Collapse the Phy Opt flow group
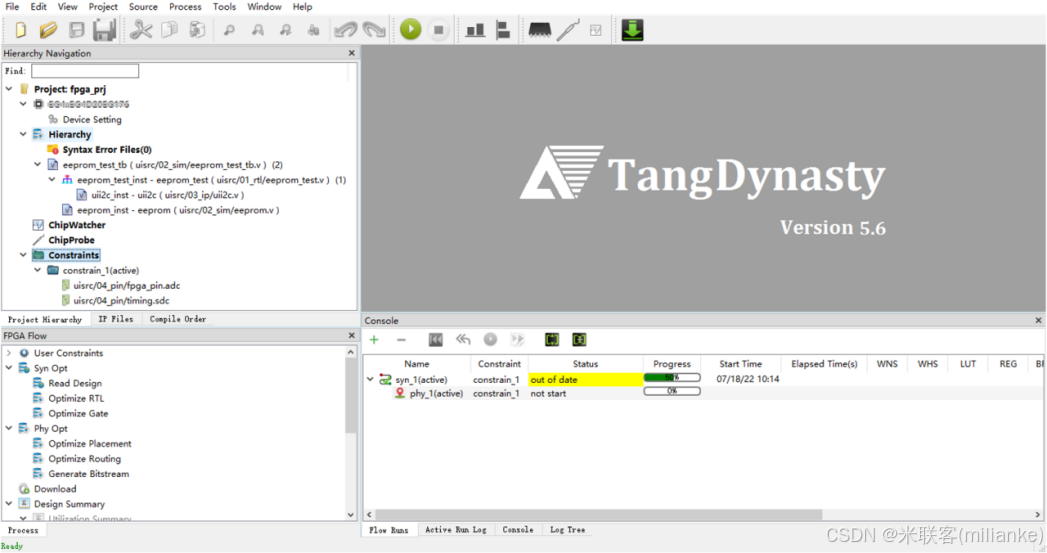The height and width of the screenshot is (553, 1047). (x=9, y=428)
